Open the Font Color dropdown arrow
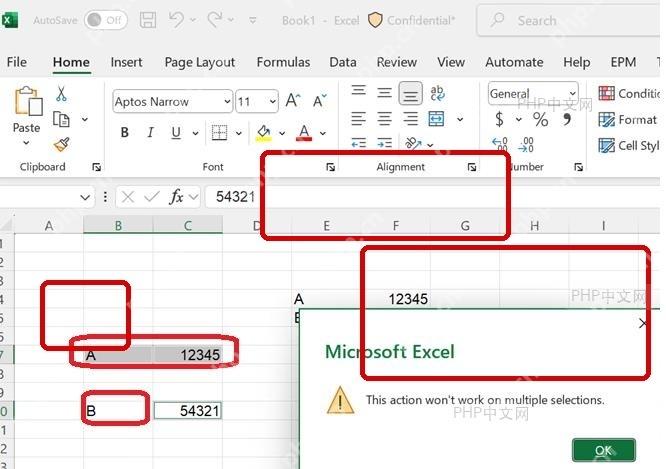Viewport: 666px width, 469px height. (323, 133)
